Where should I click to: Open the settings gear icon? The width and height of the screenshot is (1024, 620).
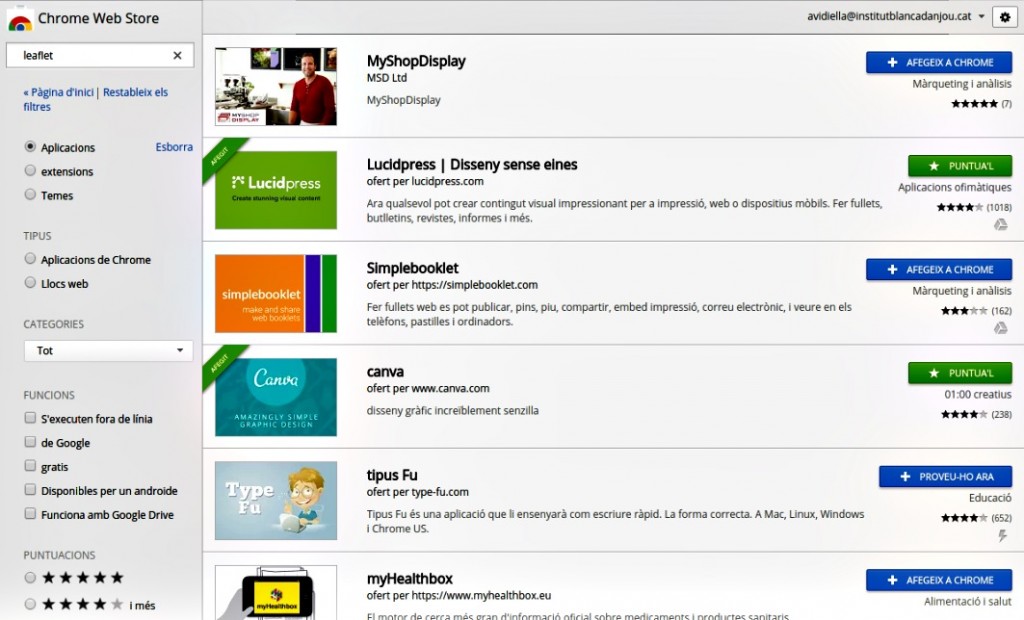[x=1004, y=17]
